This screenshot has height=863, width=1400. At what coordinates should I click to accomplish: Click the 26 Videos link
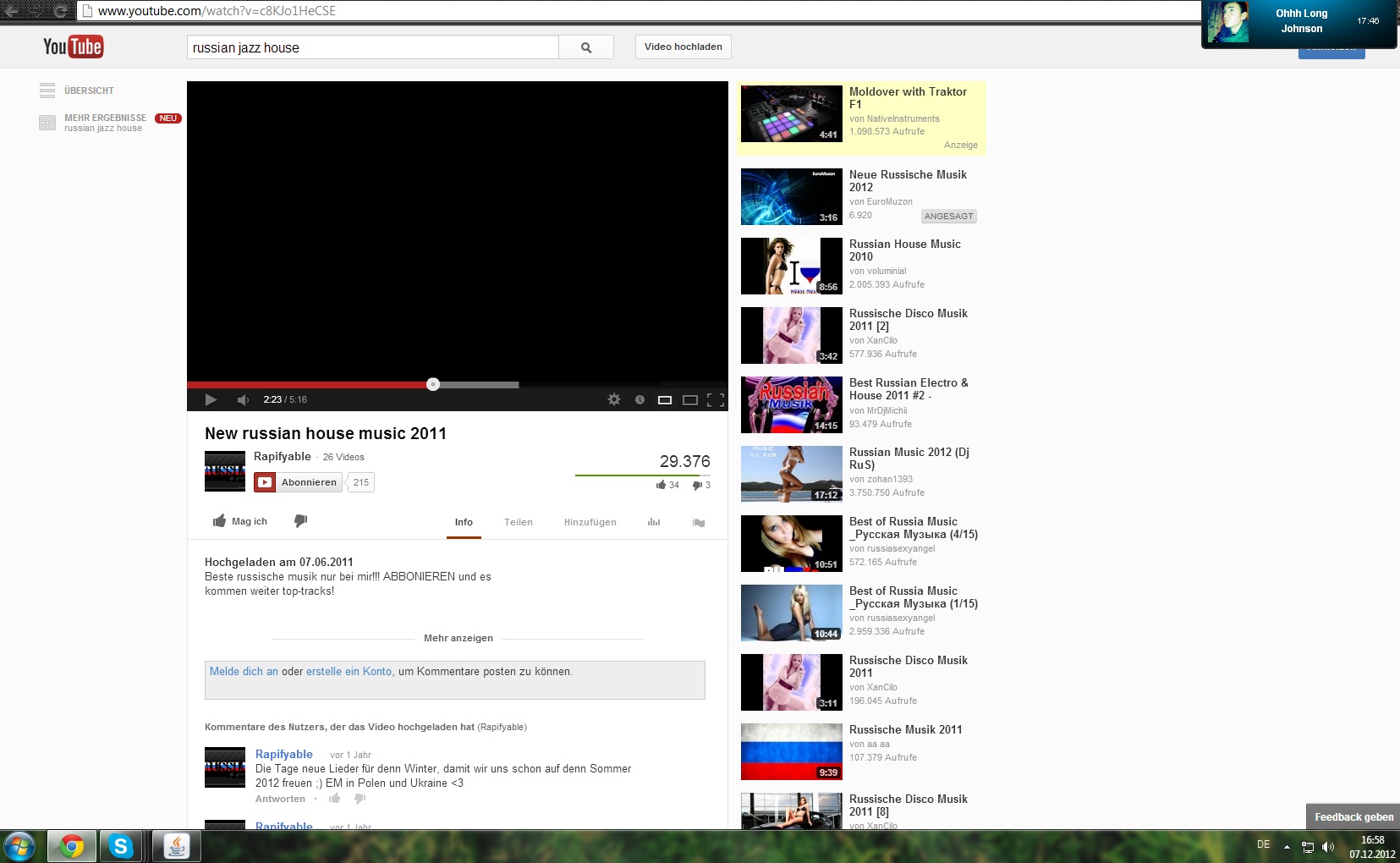pyautogui.click(x=343, y=457)
